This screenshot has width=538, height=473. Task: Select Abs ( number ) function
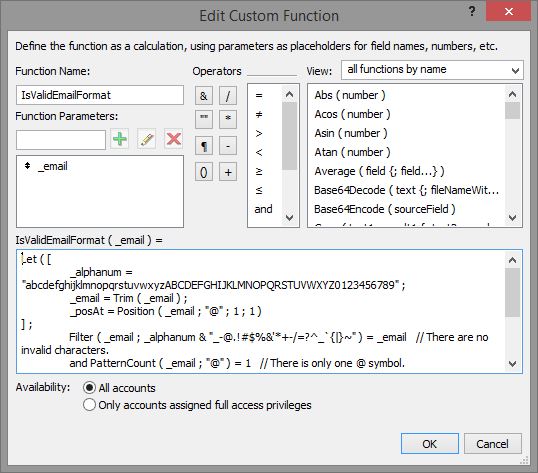[350, 95]
